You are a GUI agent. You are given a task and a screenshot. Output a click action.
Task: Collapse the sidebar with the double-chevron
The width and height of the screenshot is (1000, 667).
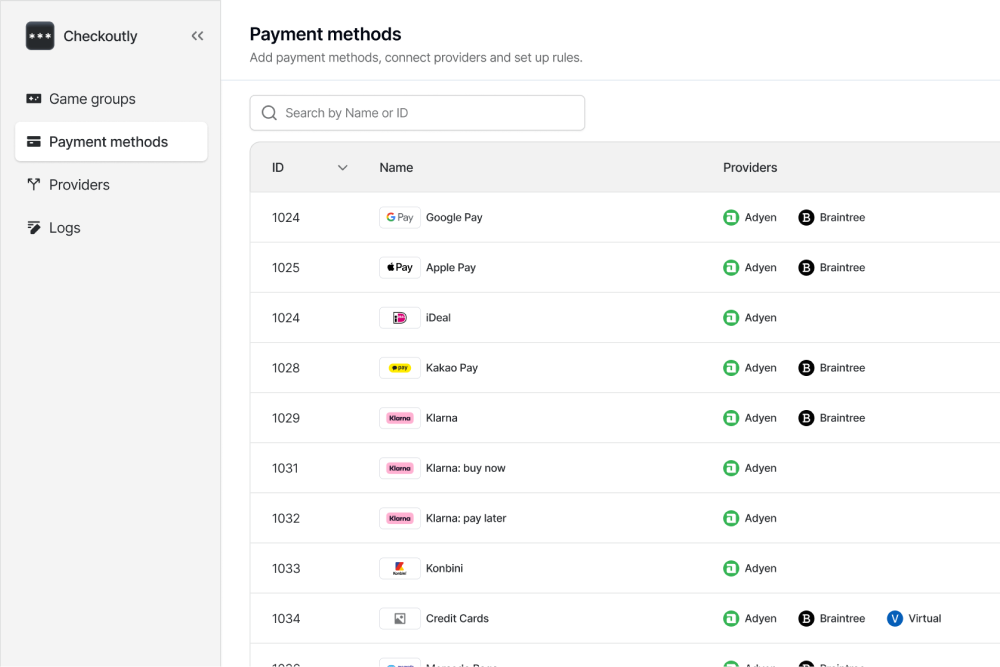[x=197, y=35]
